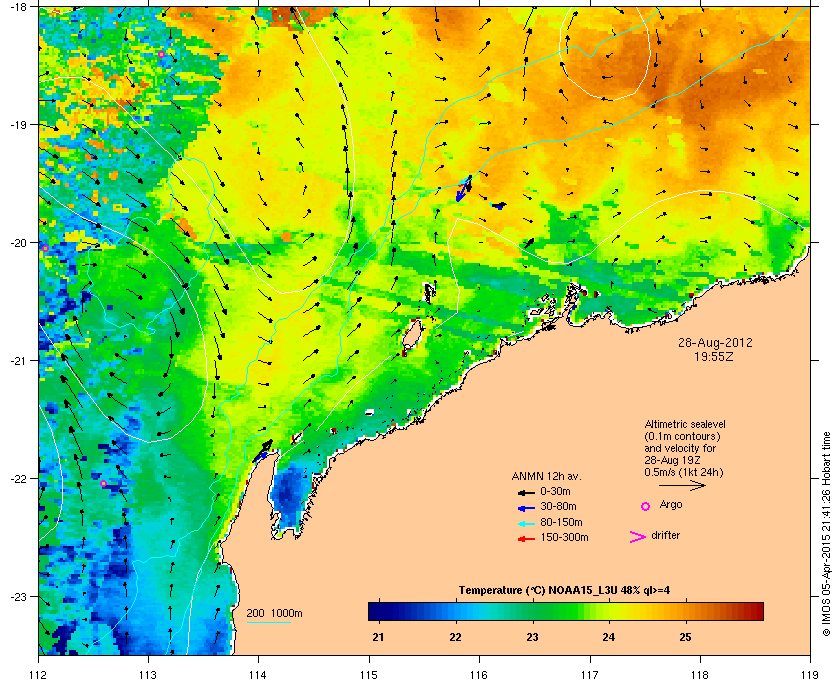Image resolution: width=840 pixels, height=680 pixels.
Task: Click the Argo float marker near 112.6, -22.05
Action: [x=103, y=483]
